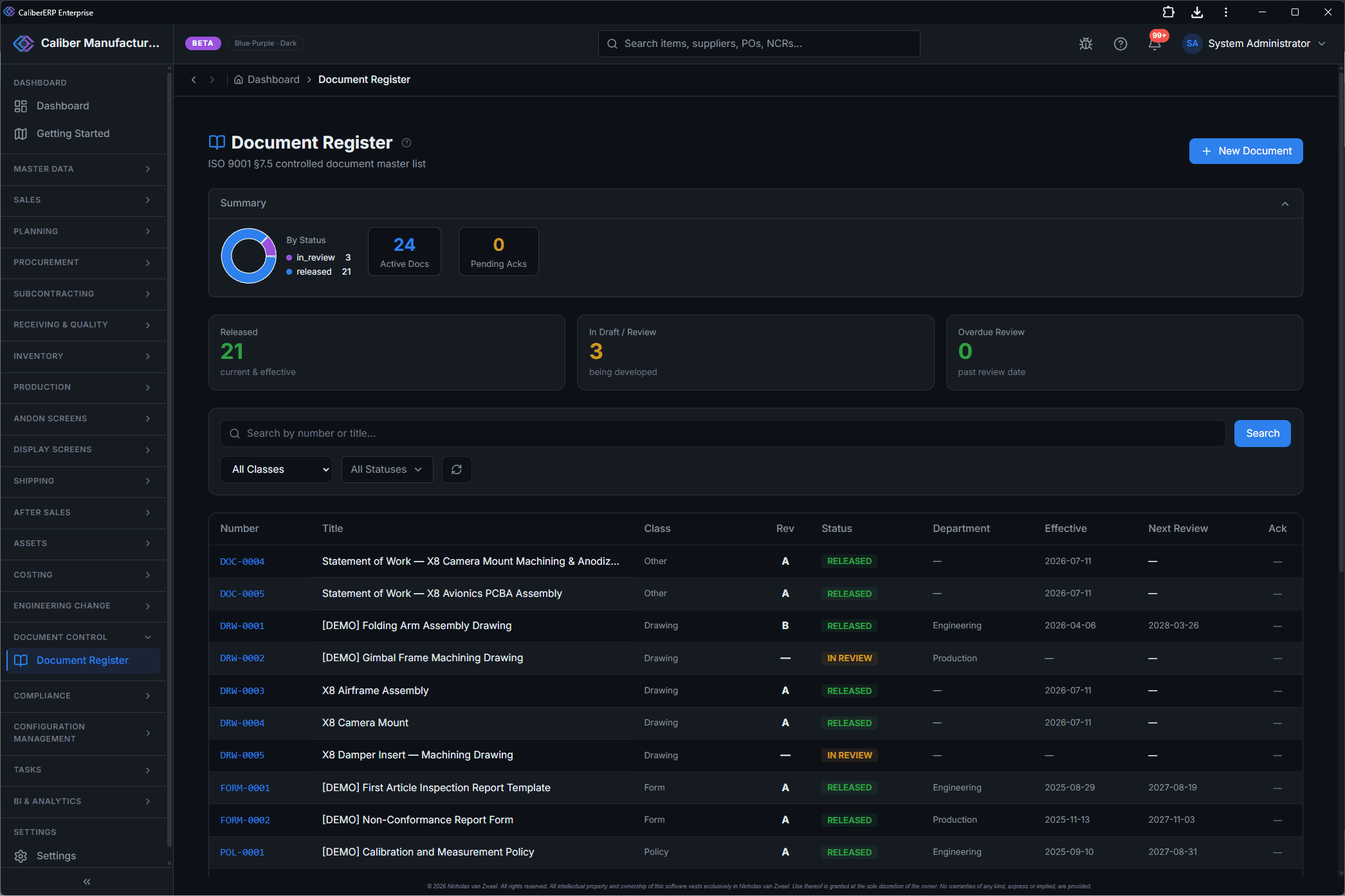Viewport: 1345px width, 896px height.
Task: Open document link DRW-0002
Action: coord(242,658)
